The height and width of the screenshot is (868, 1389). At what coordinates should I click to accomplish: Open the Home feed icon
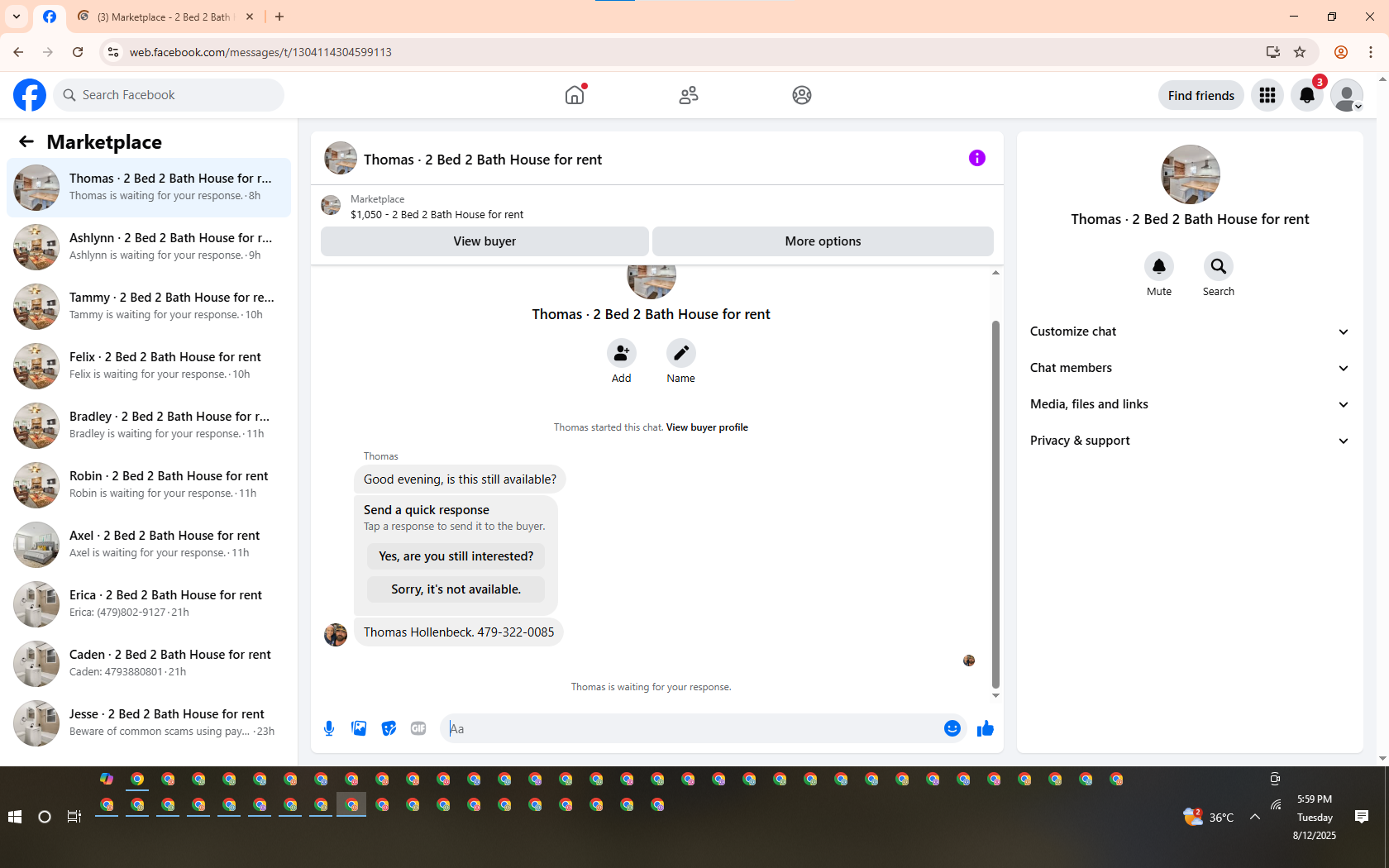point(575,95)
